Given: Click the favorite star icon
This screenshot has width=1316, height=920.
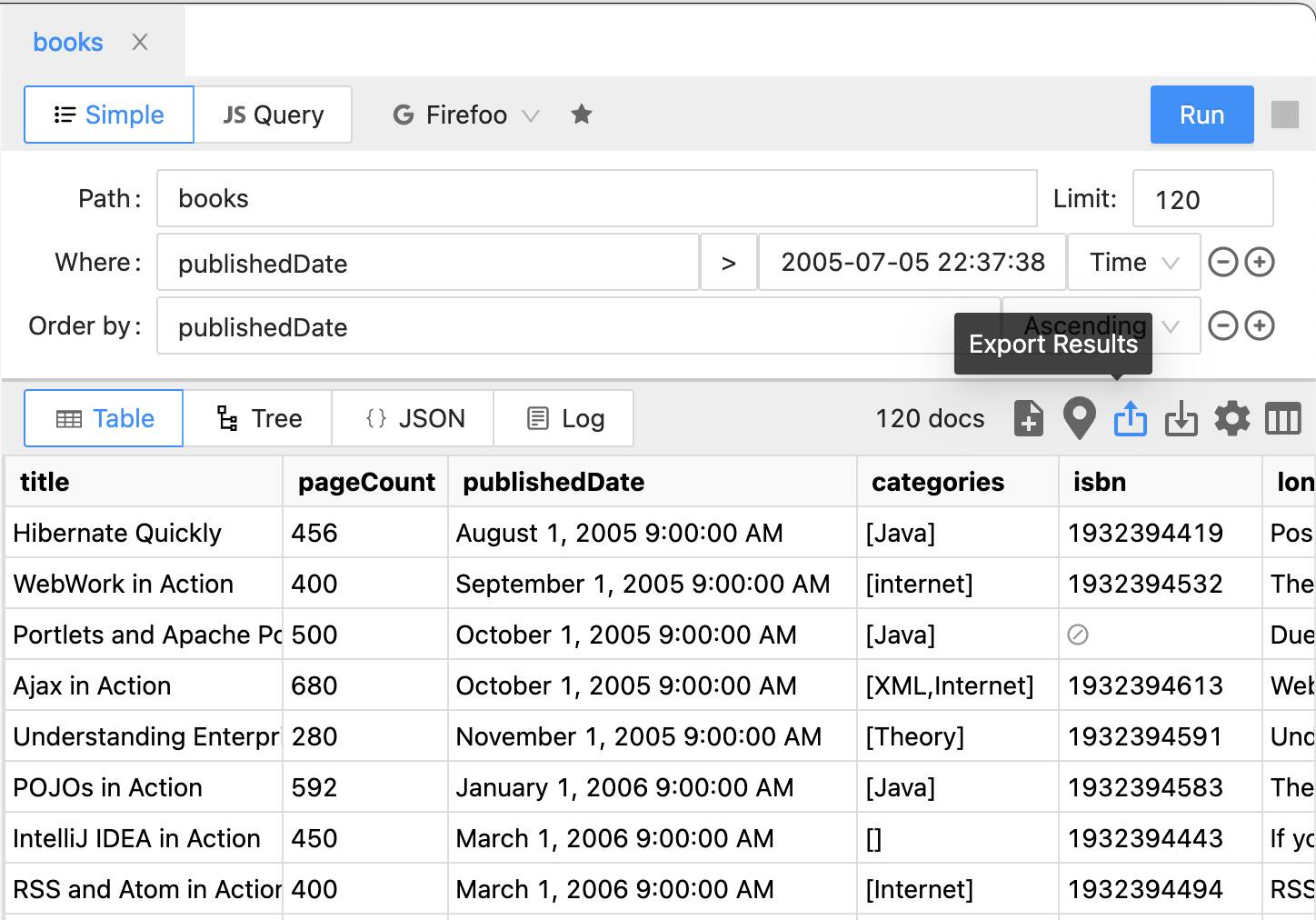Looking at the screenshot, I should 582,115.
